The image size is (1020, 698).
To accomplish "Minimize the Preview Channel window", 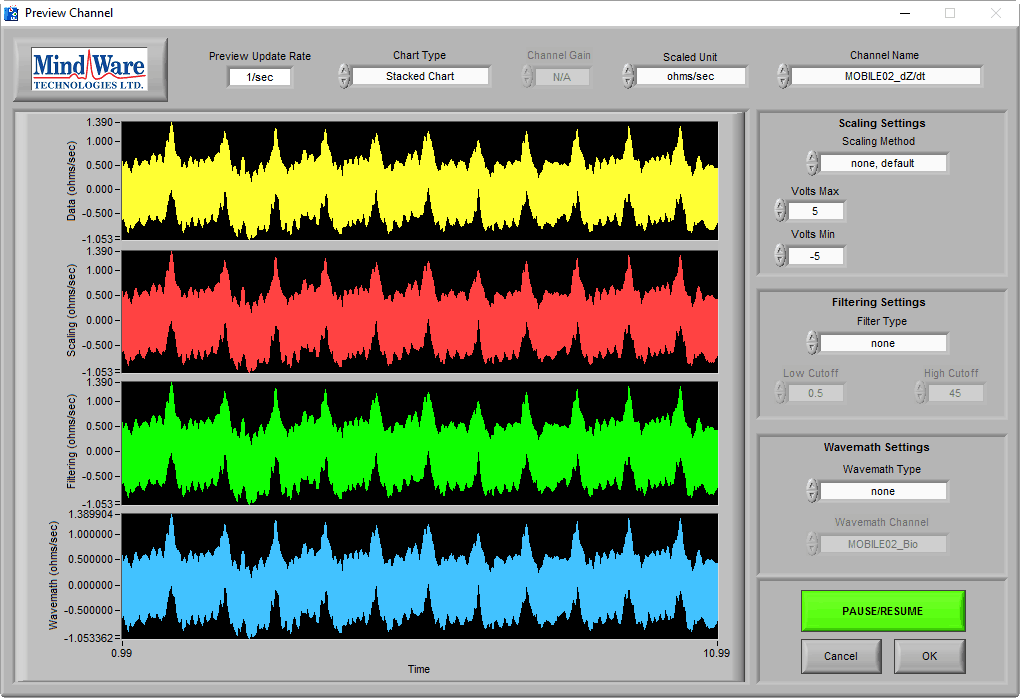I will tap(904, 13).
